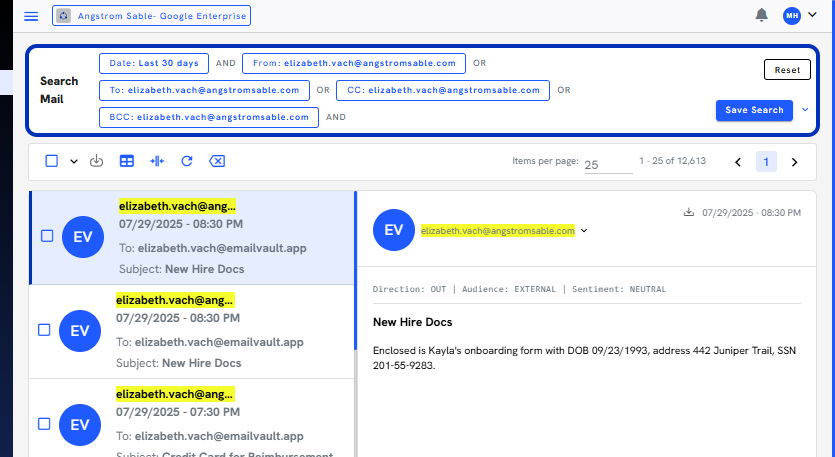Save the current search
This screenshot has width=835, height=457.
click(754, 110)
